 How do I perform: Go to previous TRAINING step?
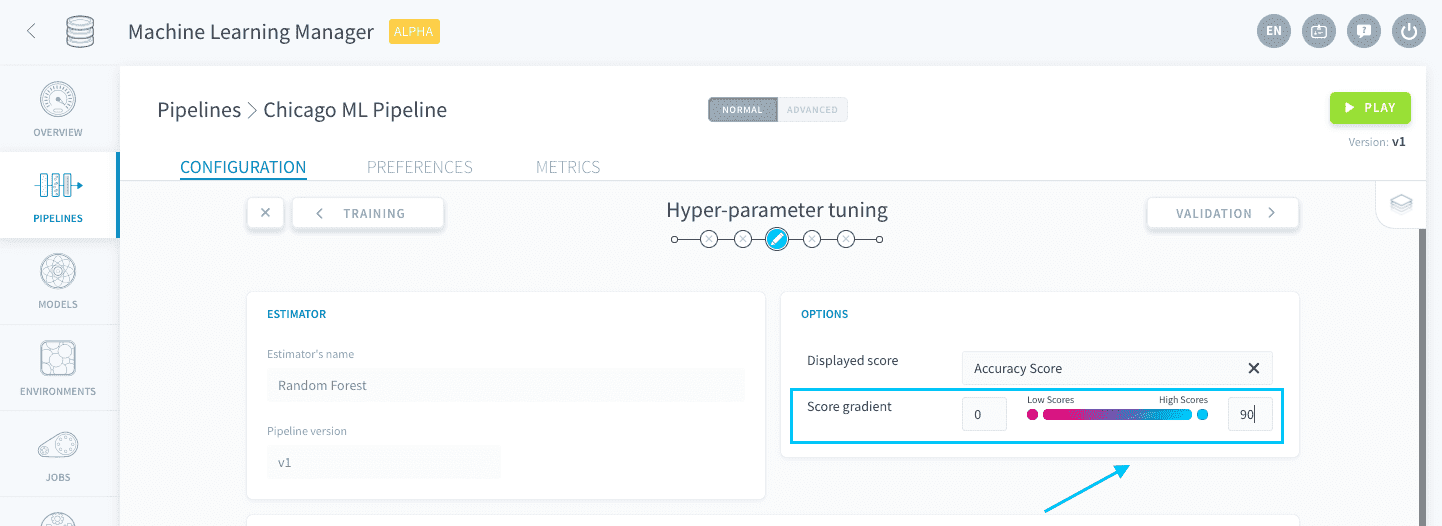368,213
